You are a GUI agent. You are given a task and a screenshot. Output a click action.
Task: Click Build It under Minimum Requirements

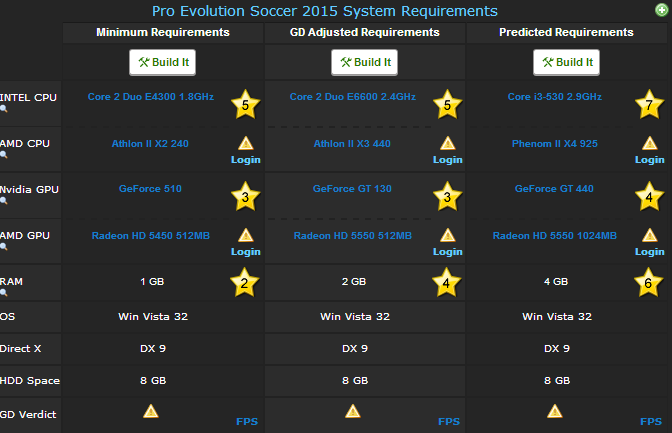(x=163, y=62)
